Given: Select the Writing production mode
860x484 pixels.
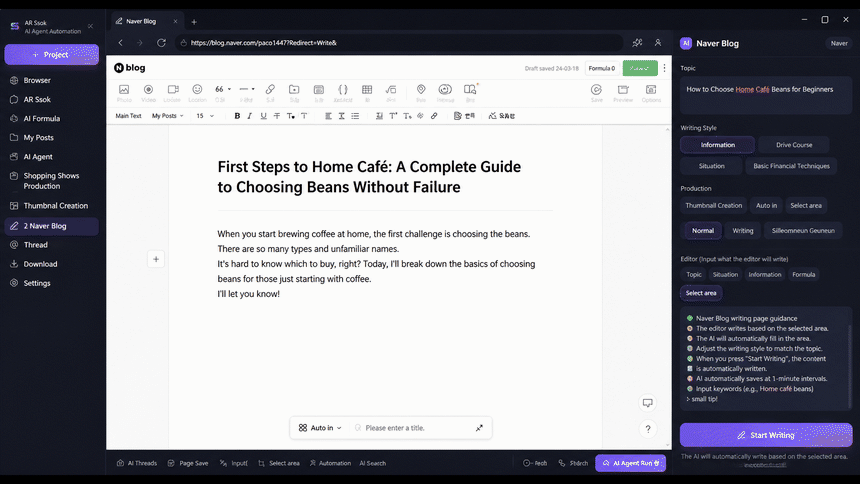Looking at the screenshot, I should point(743,230).
